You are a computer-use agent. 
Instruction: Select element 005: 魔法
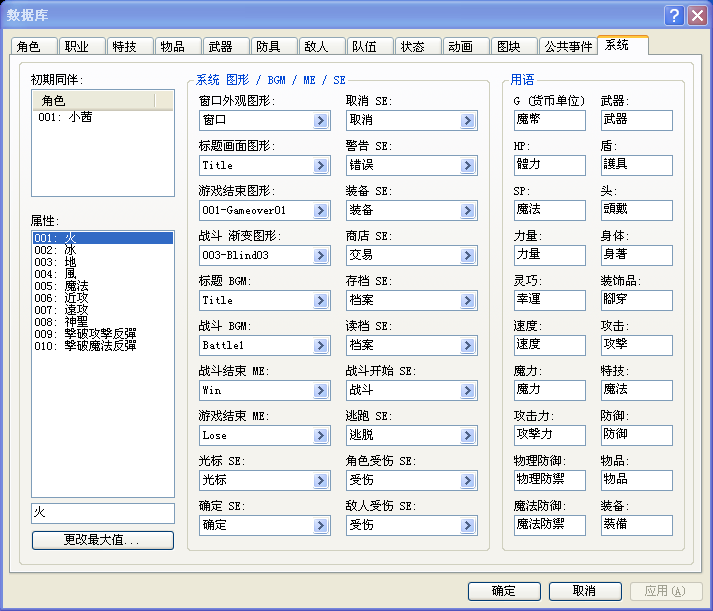click(x=103, y=286)
